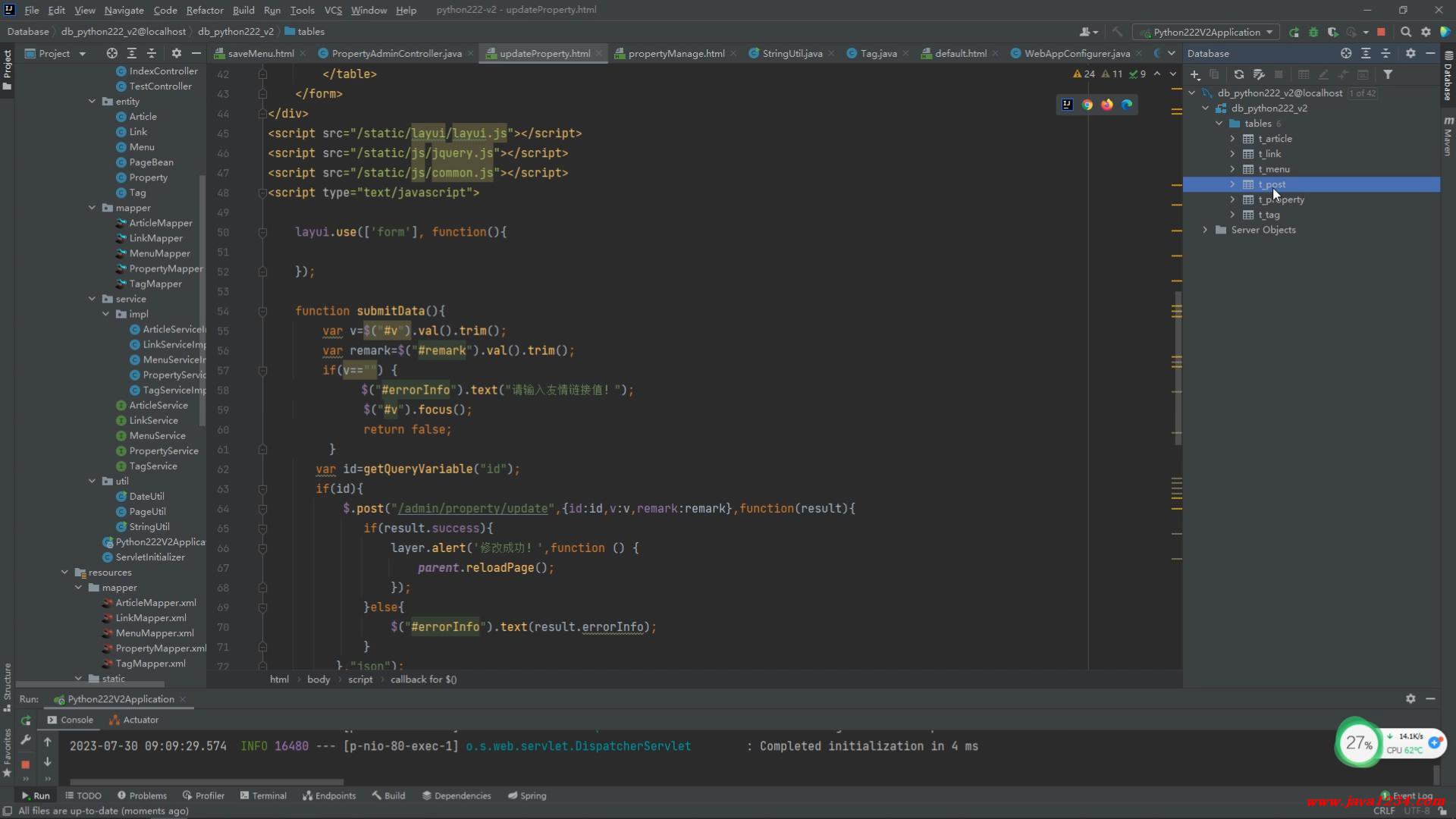Rerun the app from the Run panel sidebar
The image size is (1456, 819).
26,720
